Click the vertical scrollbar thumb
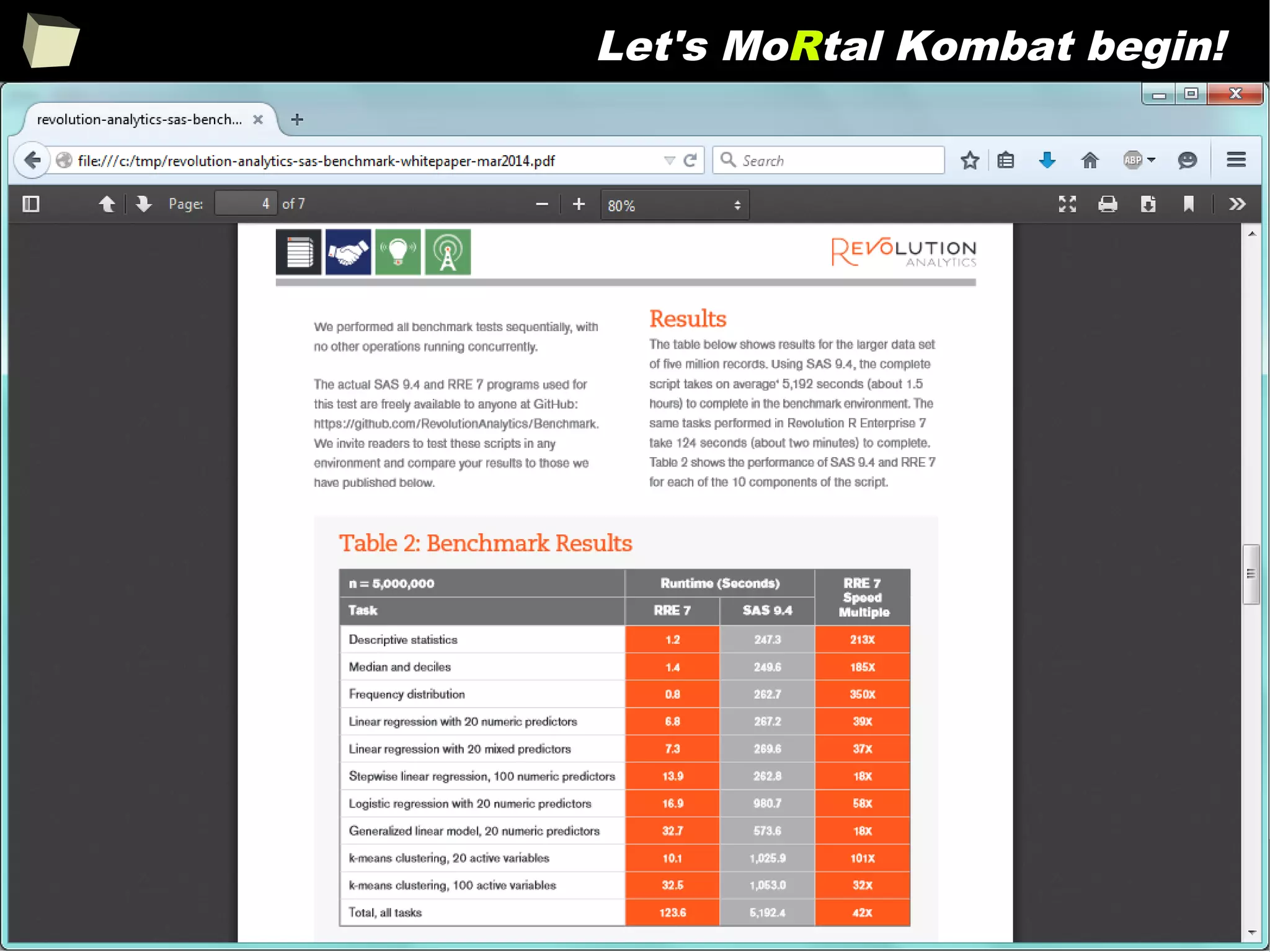 1251,574
